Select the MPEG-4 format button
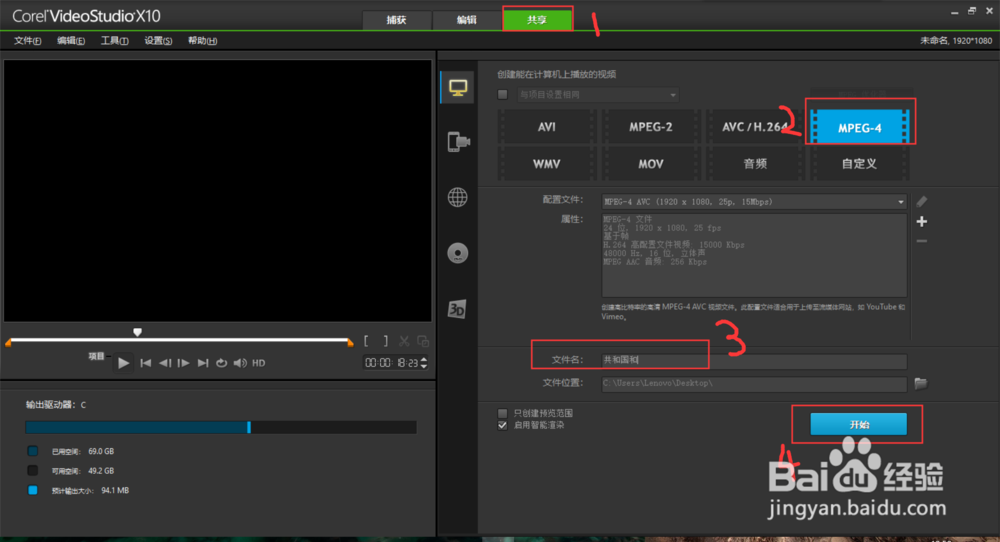 [859, 128]
